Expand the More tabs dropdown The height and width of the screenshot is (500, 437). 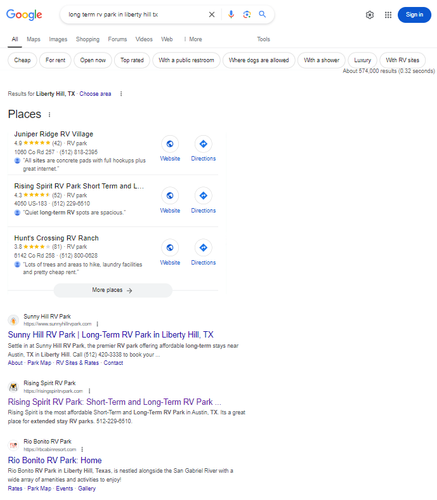click(x=193, y=39)
